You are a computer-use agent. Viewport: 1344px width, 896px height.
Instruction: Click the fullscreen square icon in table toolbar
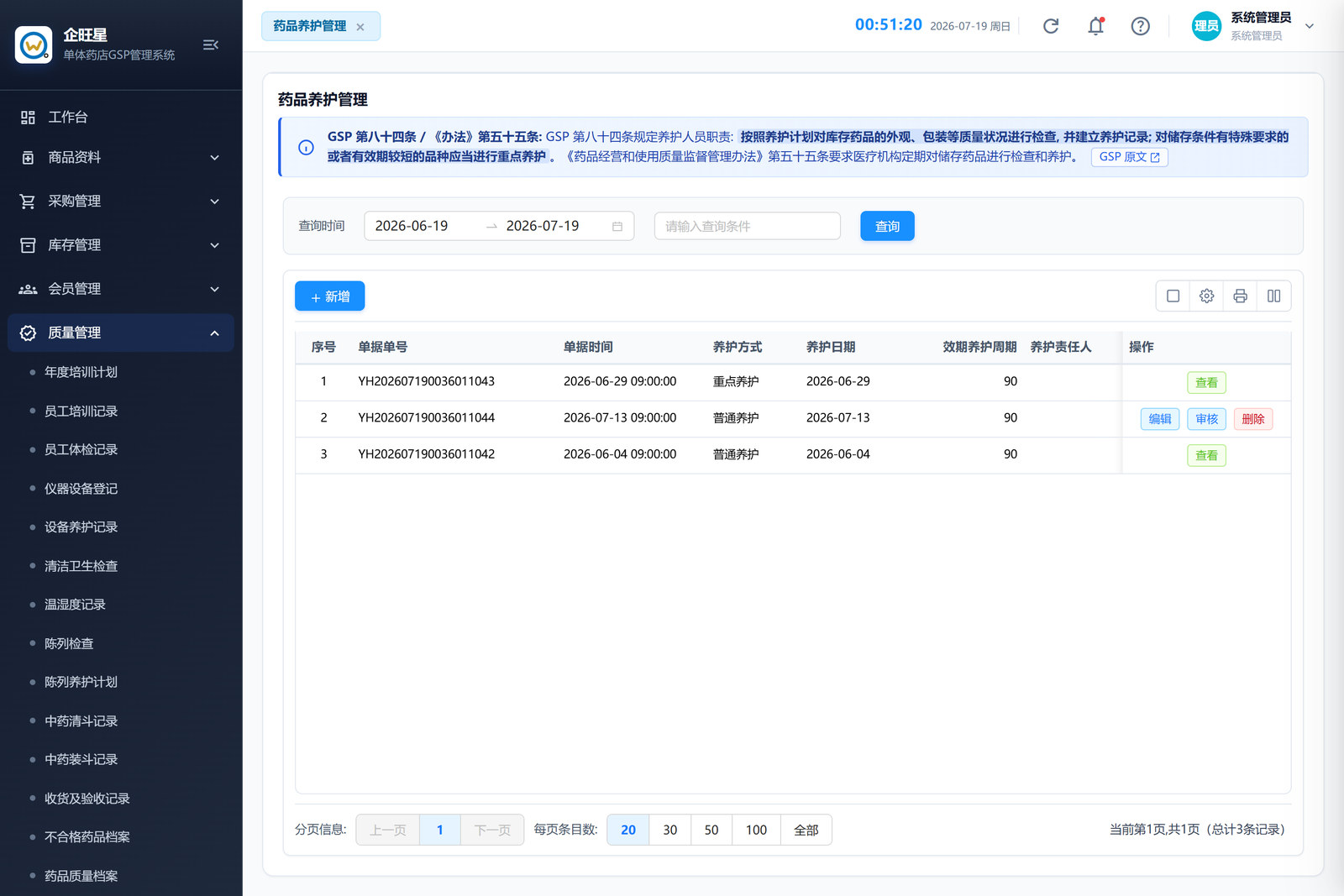[1173, 296]
